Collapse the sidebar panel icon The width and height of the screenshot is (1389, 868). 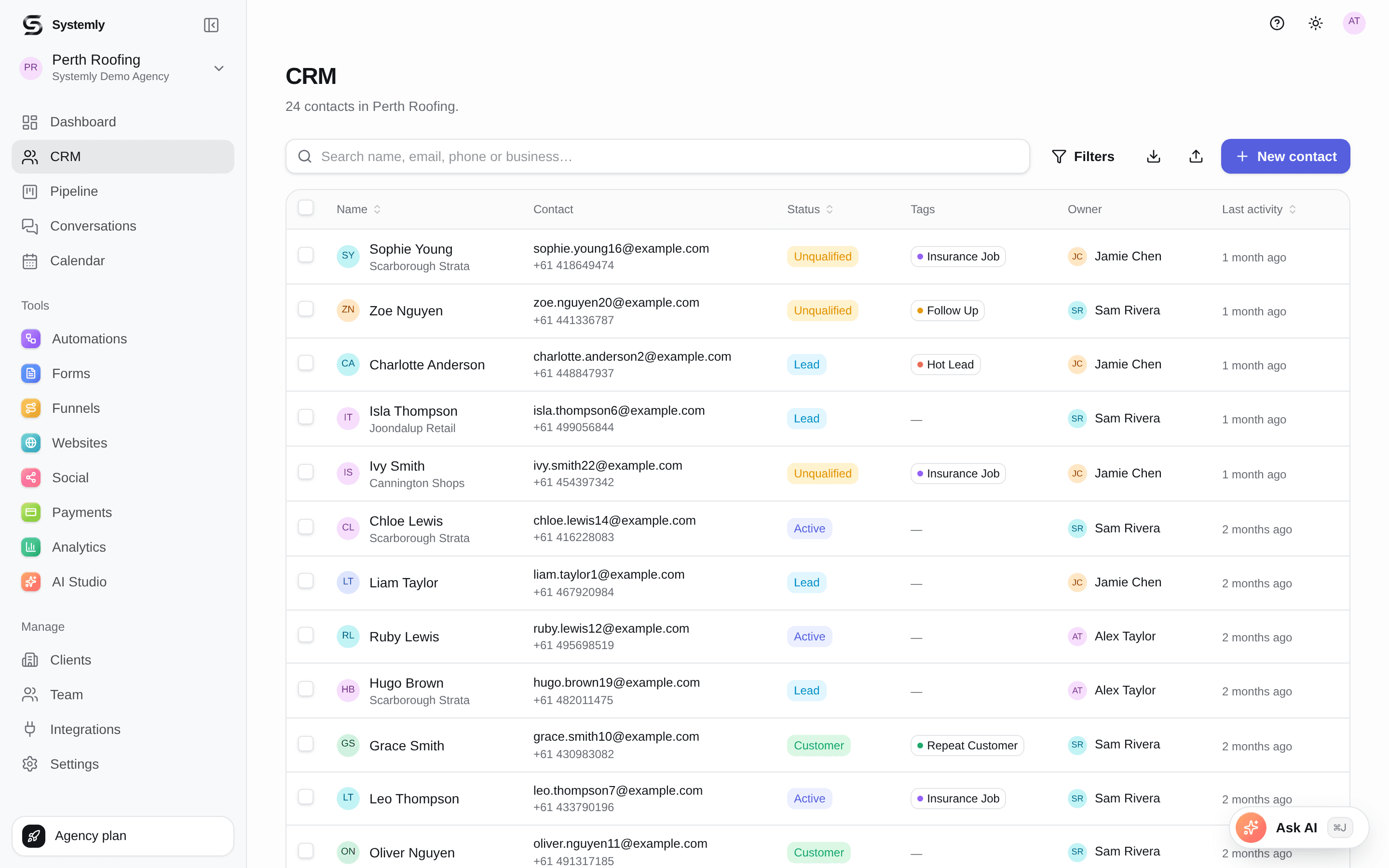tap(211, 25)
